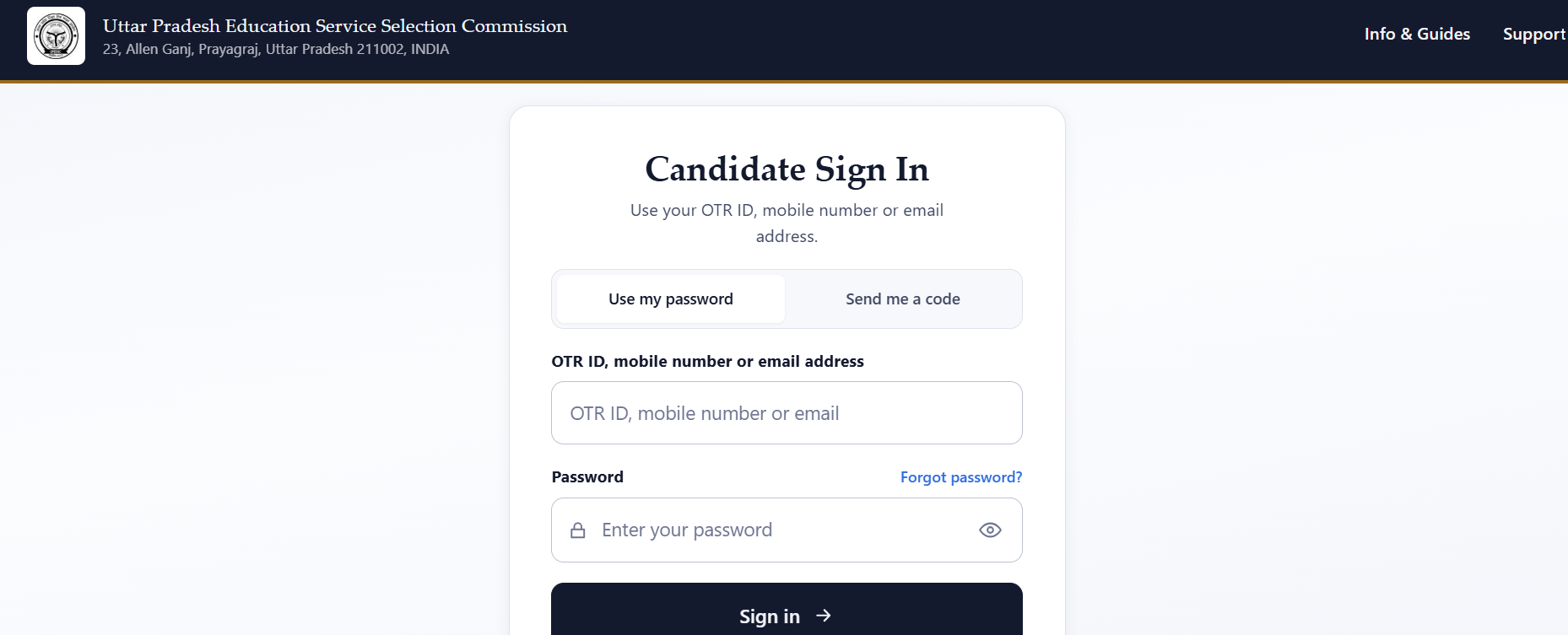Click the Sign in button
The width and height of the screenshot is (1568, 635).
[787, 610]
